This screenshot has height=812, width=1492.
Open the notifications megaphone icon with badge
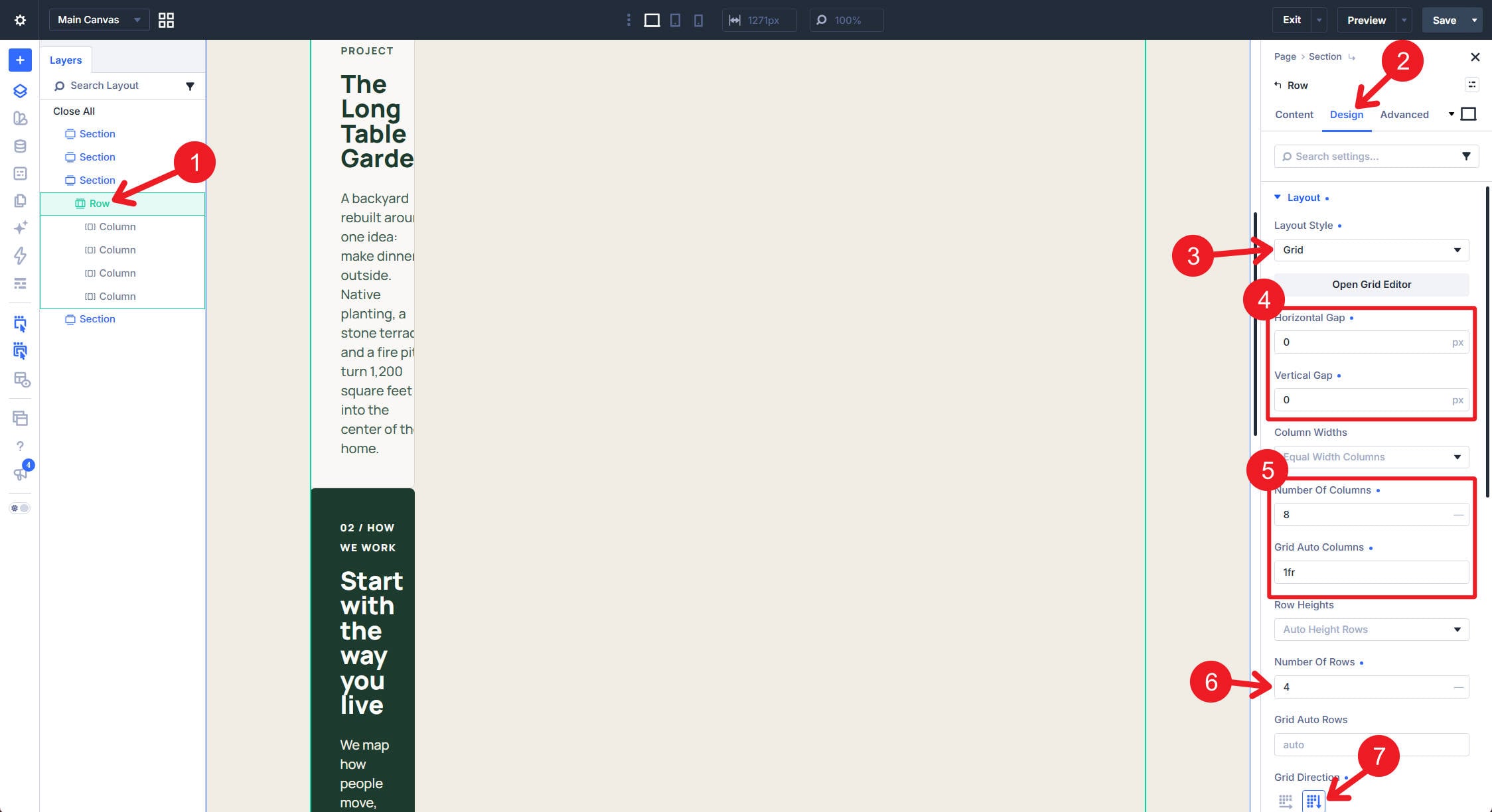(x=21, y=474)
